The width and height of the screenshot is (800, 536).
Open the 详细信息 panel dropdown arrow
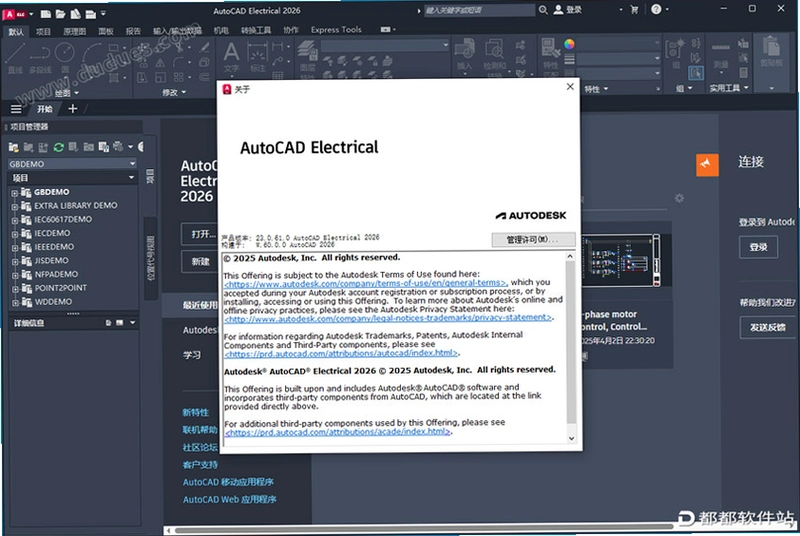(133, 322)
